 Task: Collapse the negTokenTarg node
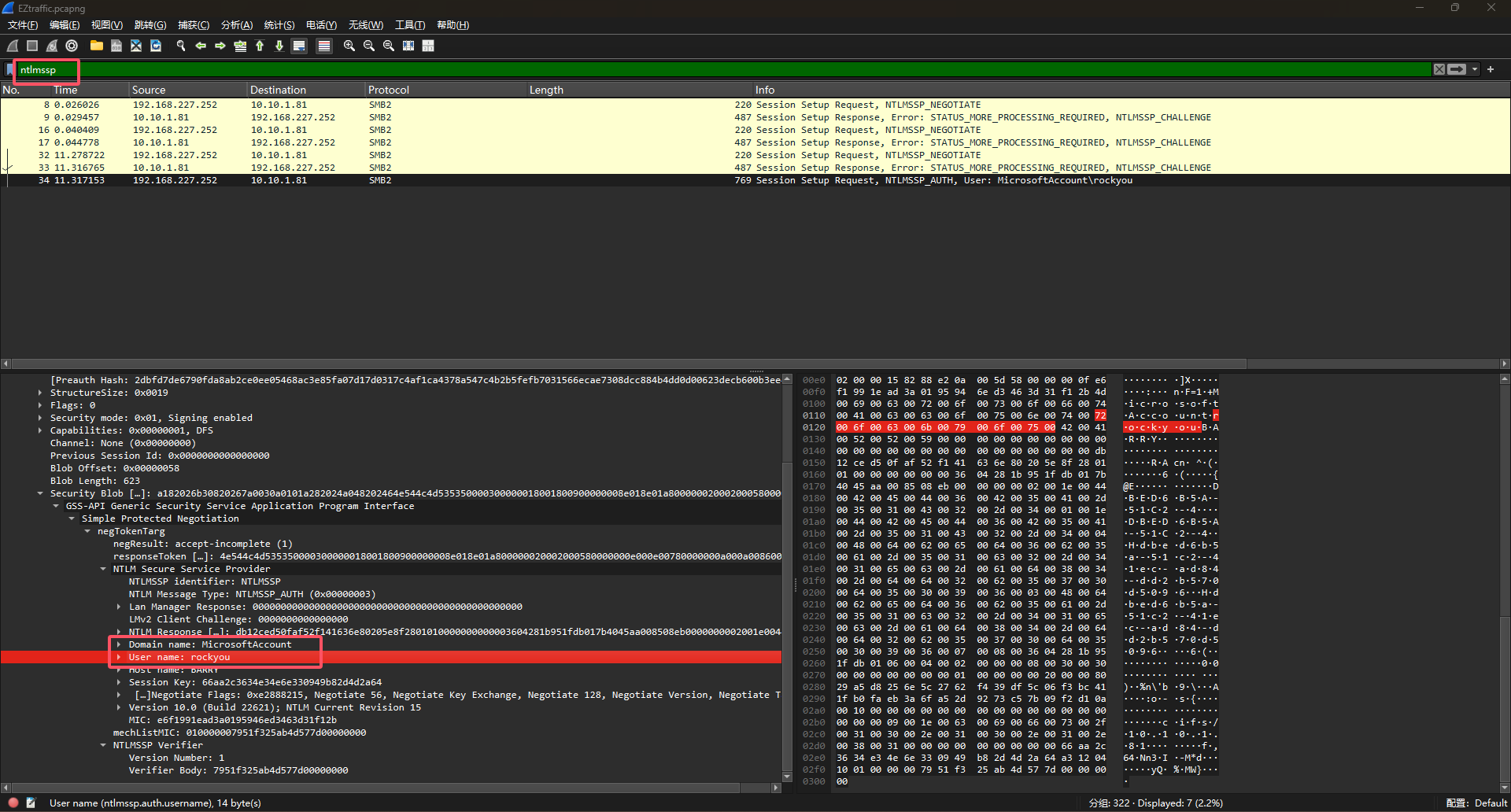click(x=87, y=531)
